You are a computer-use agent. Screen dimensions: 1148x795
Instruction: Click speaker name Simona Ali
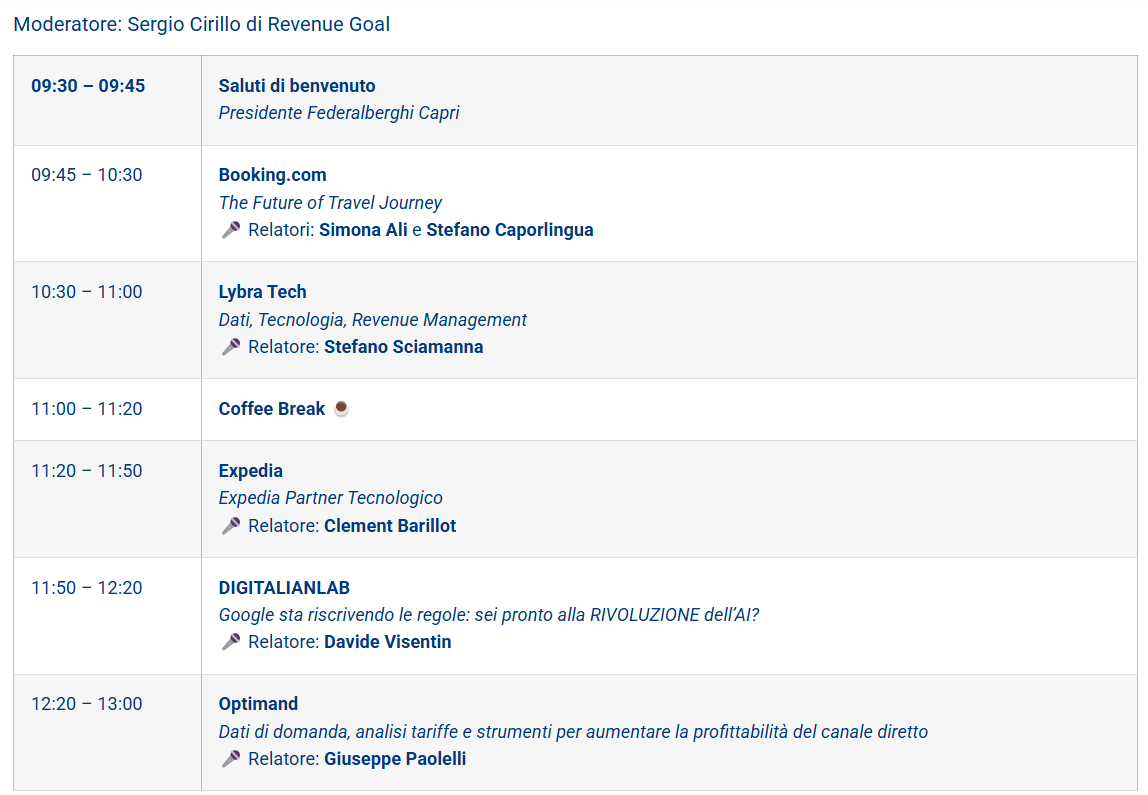pos(363,230)
